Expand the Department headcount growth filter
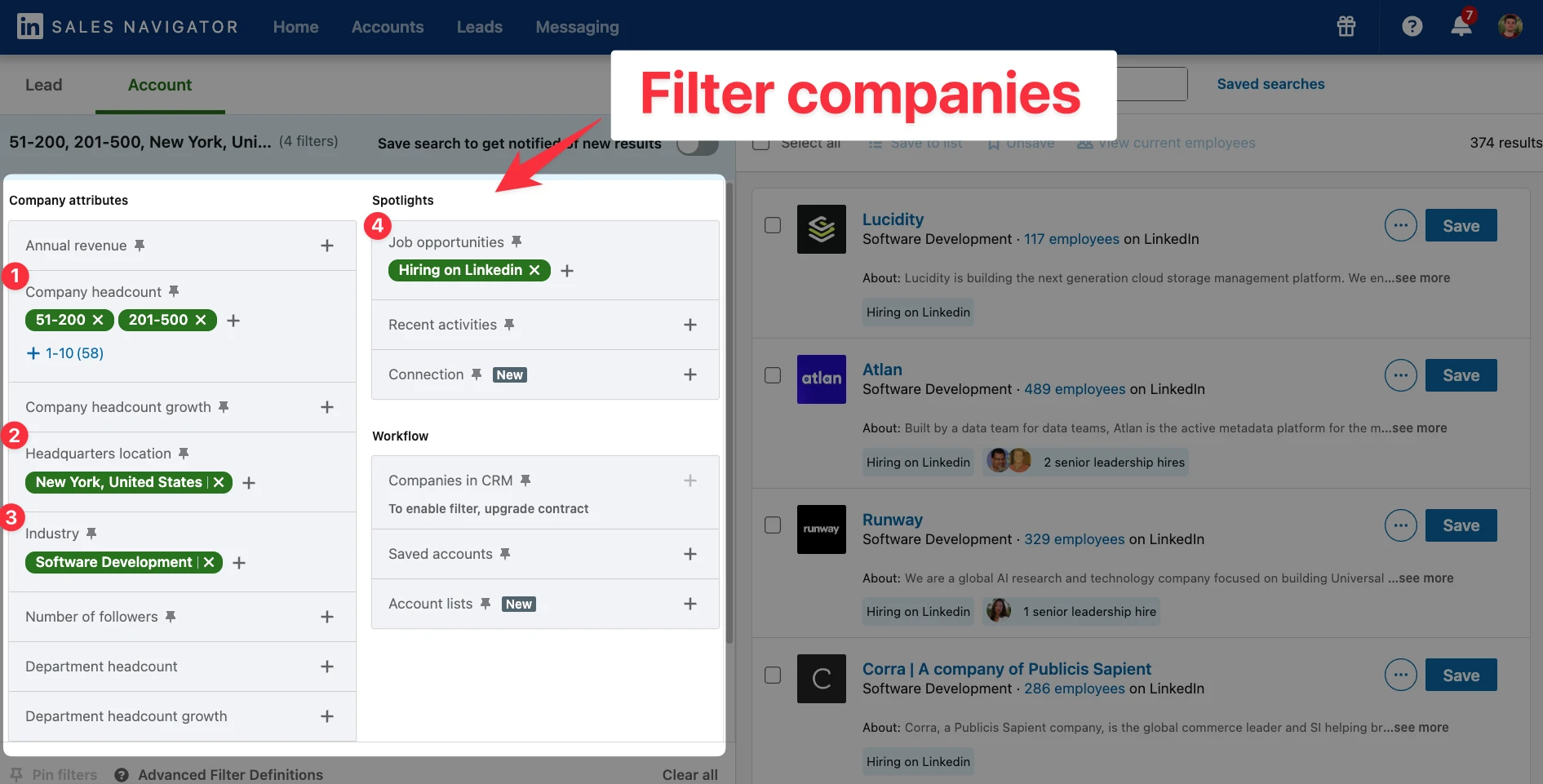 327,716
